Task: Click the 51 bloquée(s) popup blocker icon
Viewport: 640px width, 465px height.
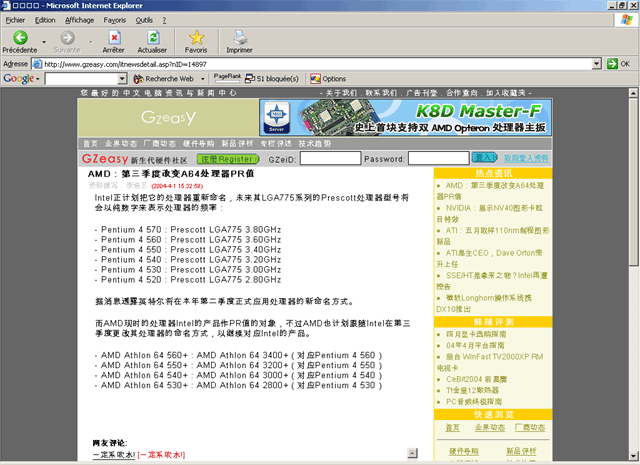Action: point(249,79)
